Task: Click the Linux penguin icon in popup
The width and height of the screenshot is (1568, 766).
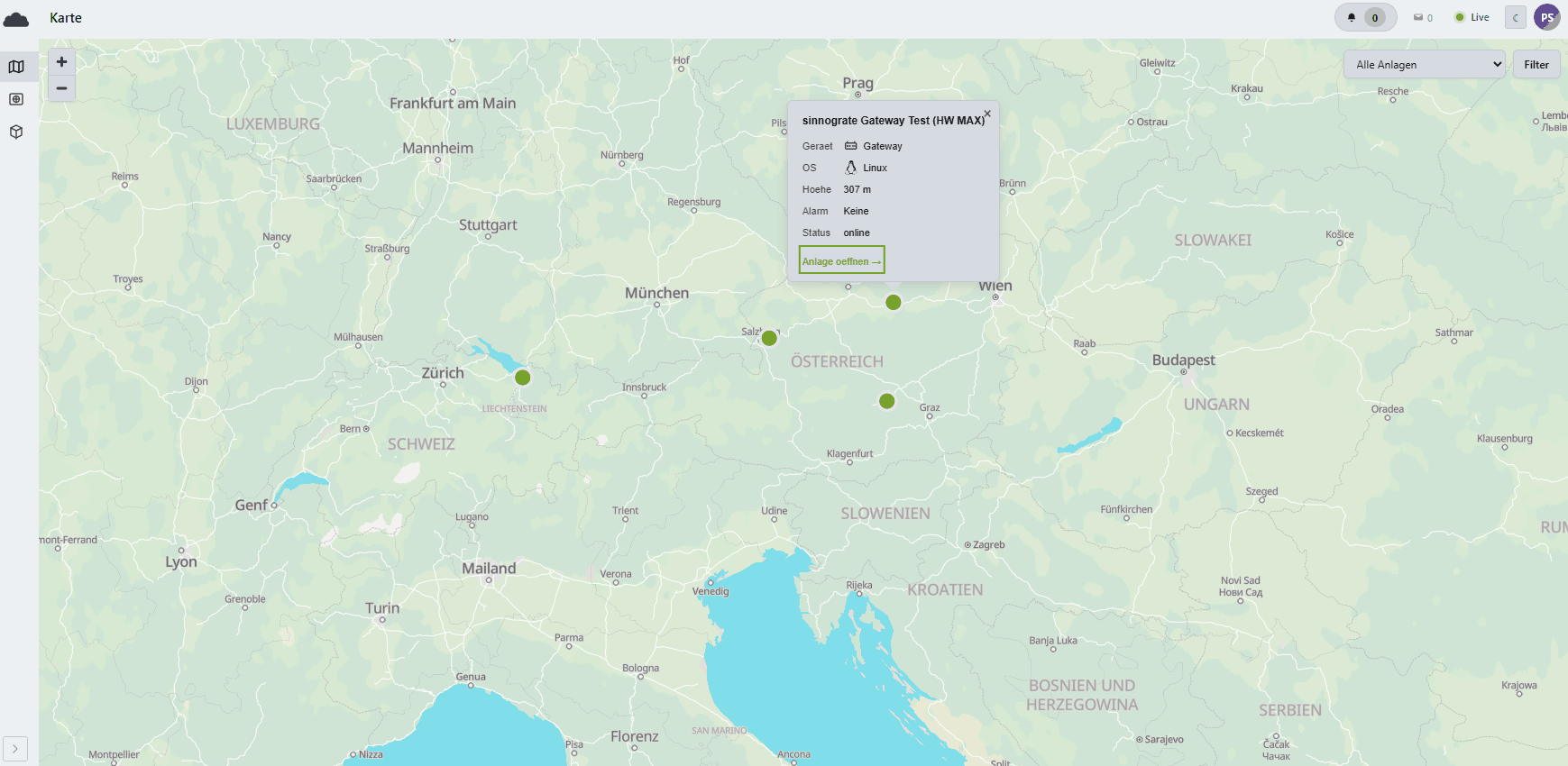Action: click(x=850, y=168)
